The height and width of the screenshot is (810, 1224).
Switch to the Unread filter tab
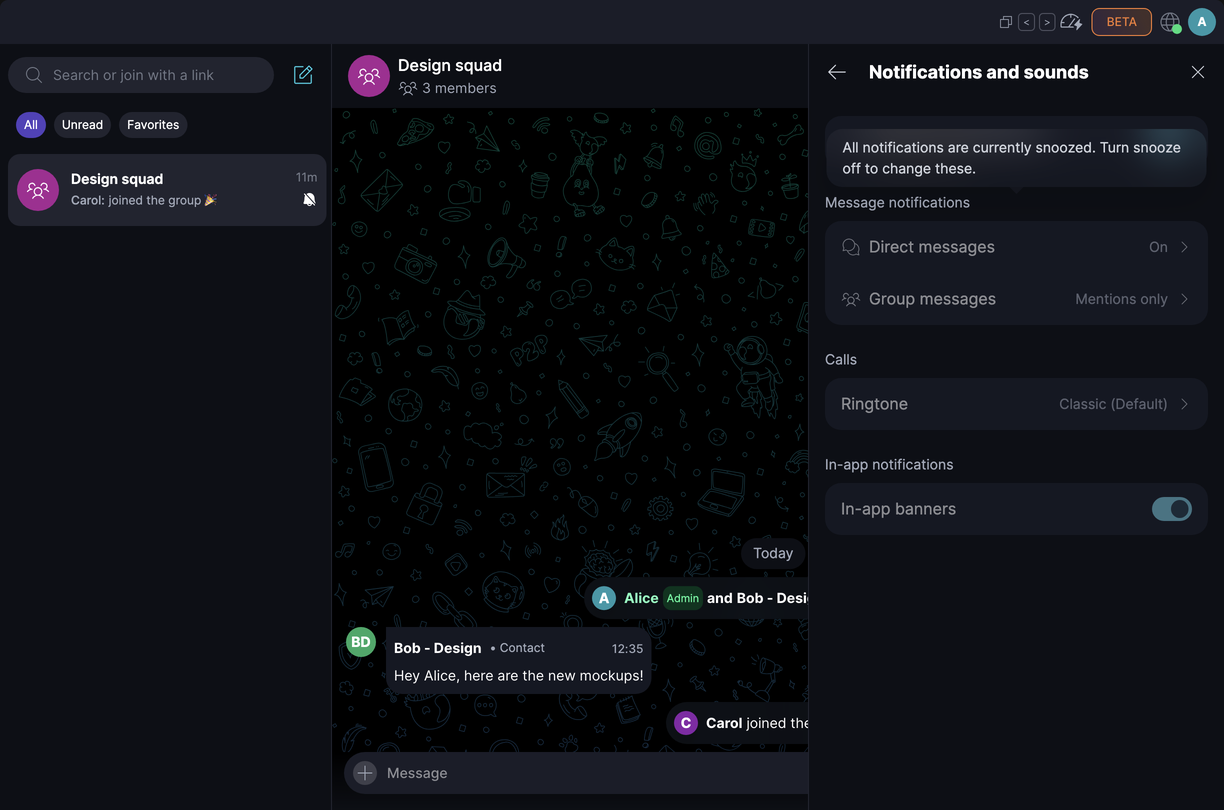pos(82,125)
